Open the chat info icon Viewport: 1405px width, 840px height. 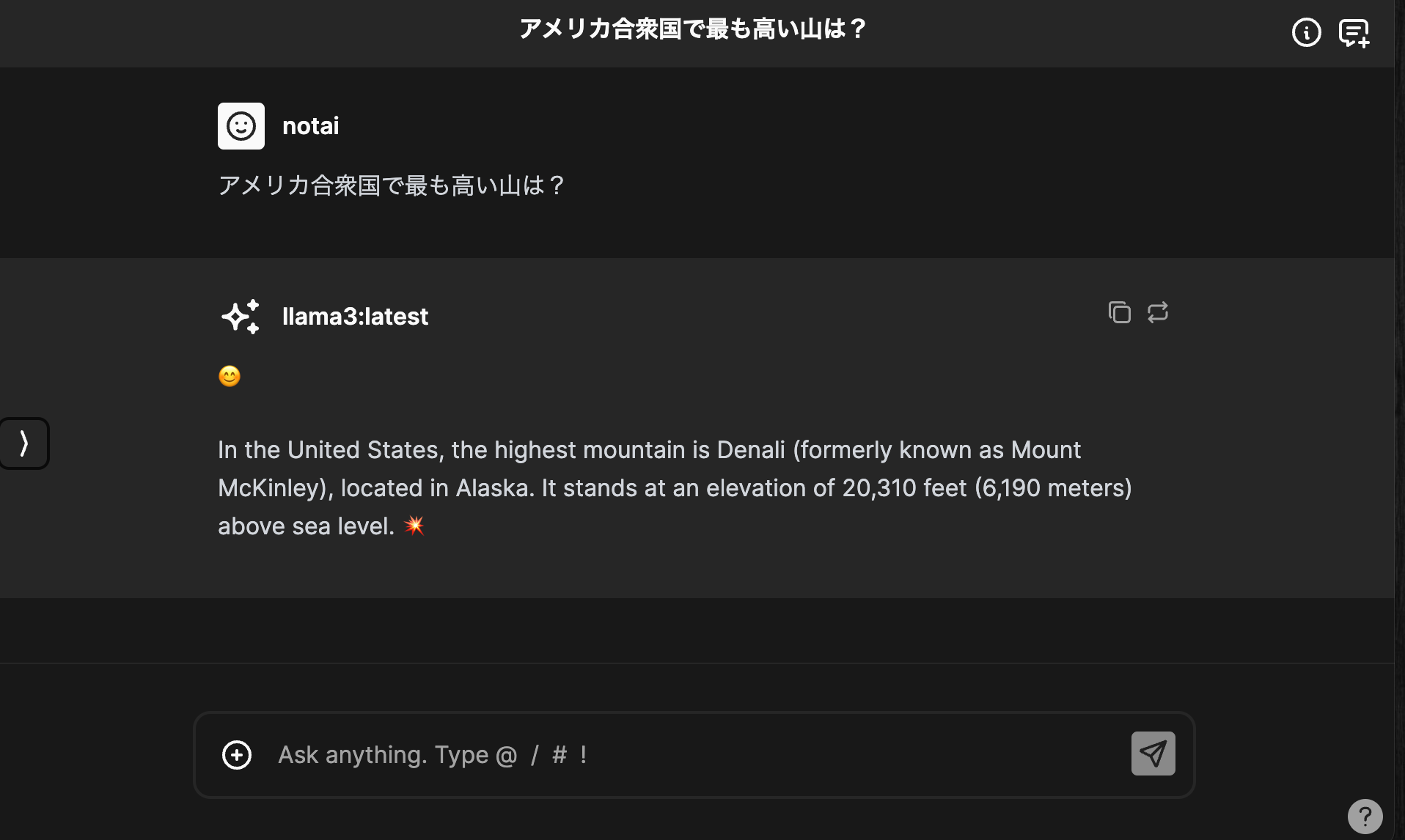(x=1306, y=32)
